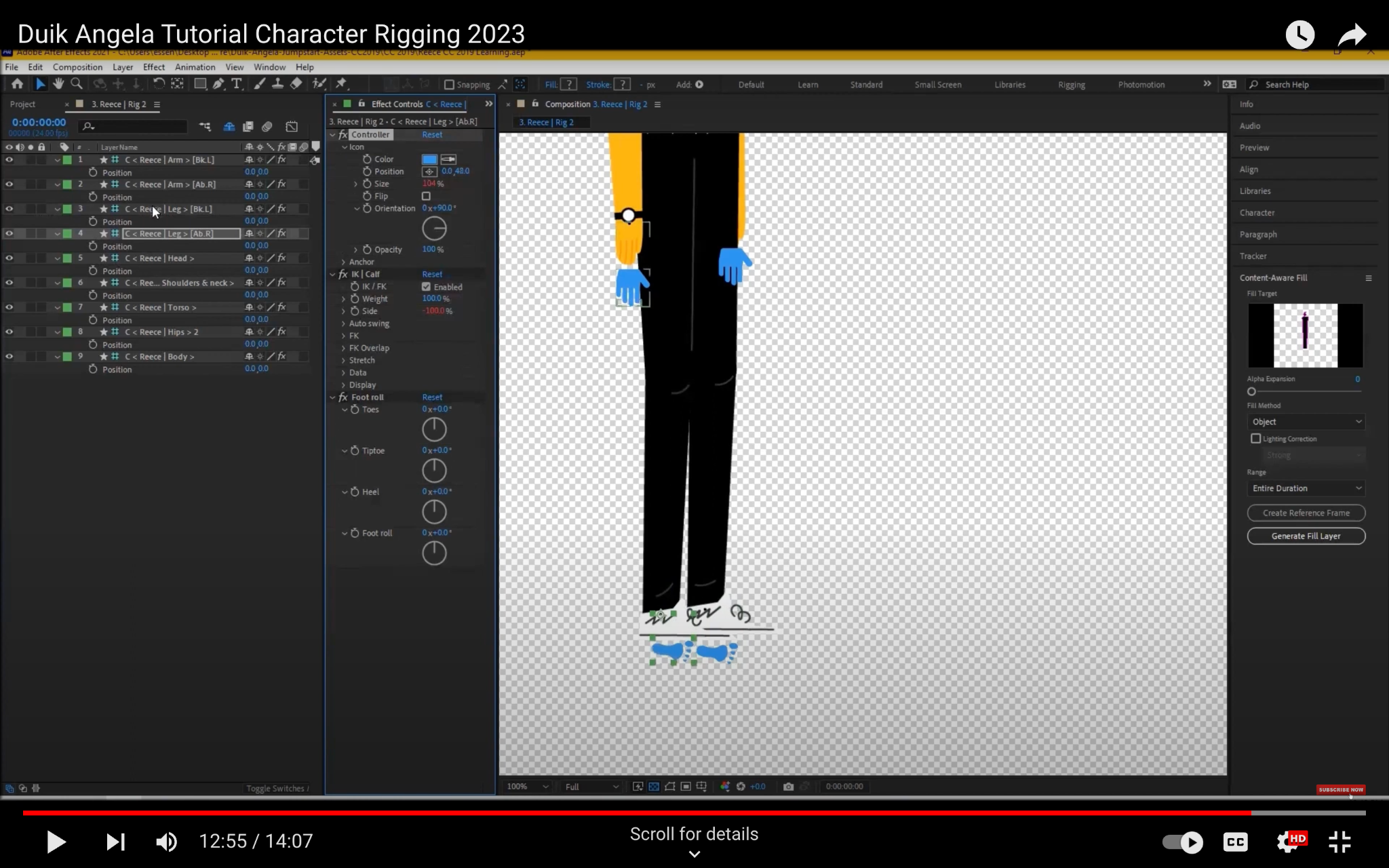Click the Home icon in toolbar
The width and height of the screenshot is (1389, 868).
click(17, 83)
